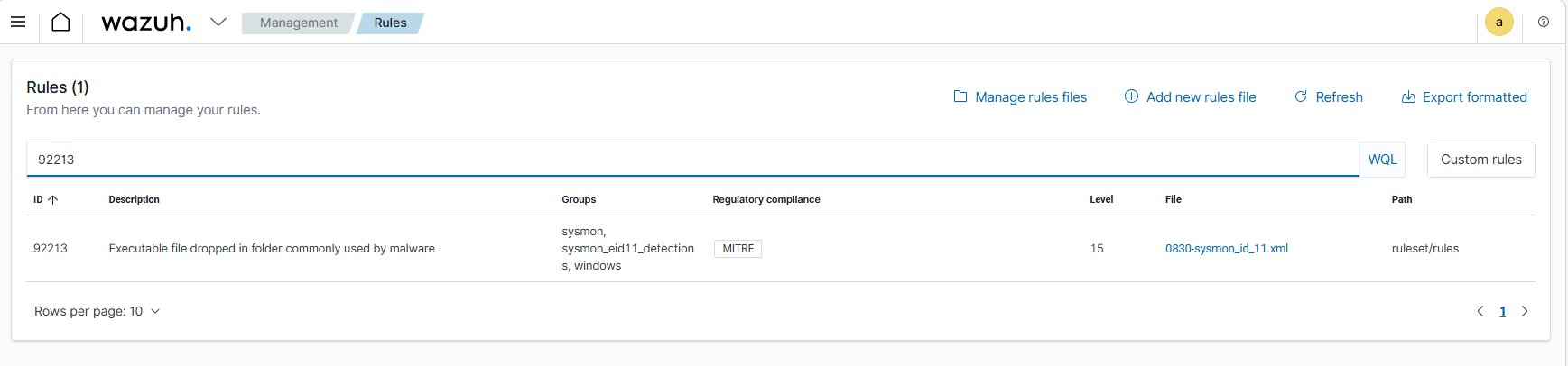Viewport: 1568px width, 366px height.
Task: Click the MITRE compliance badge
Action: 738,249
